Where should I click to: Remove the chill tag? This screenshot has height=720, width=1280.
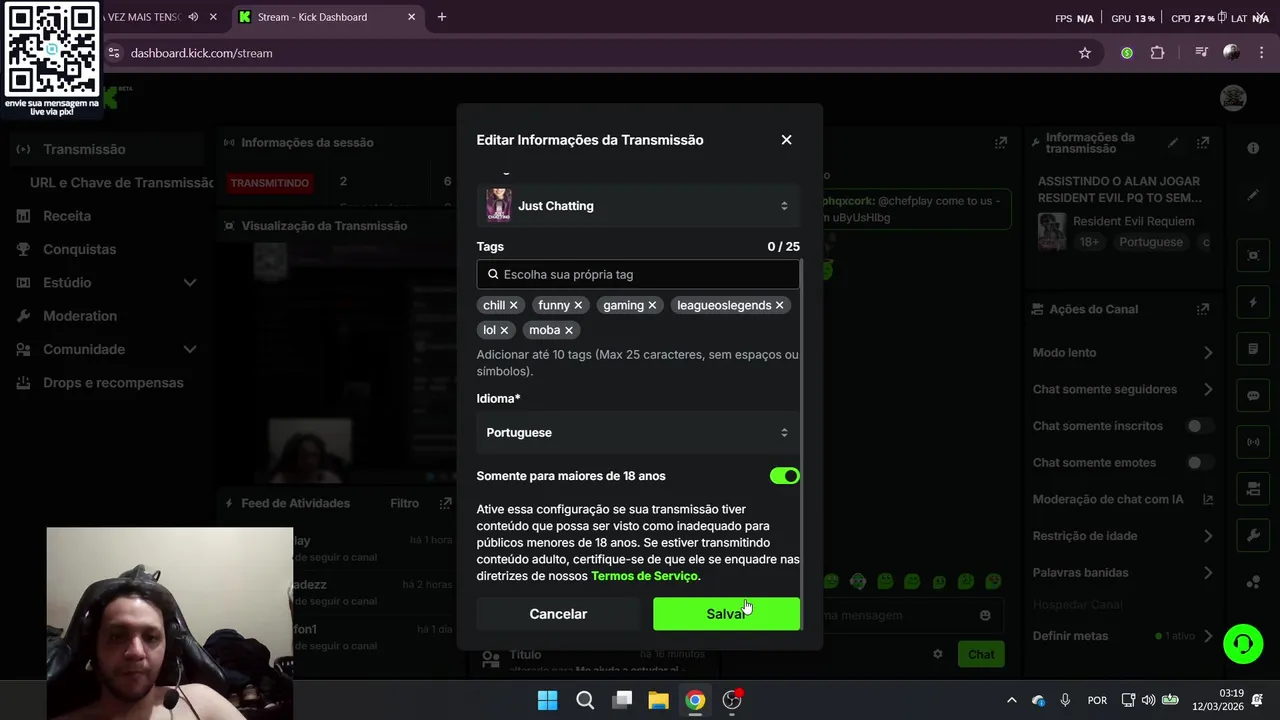click(513, 305)
